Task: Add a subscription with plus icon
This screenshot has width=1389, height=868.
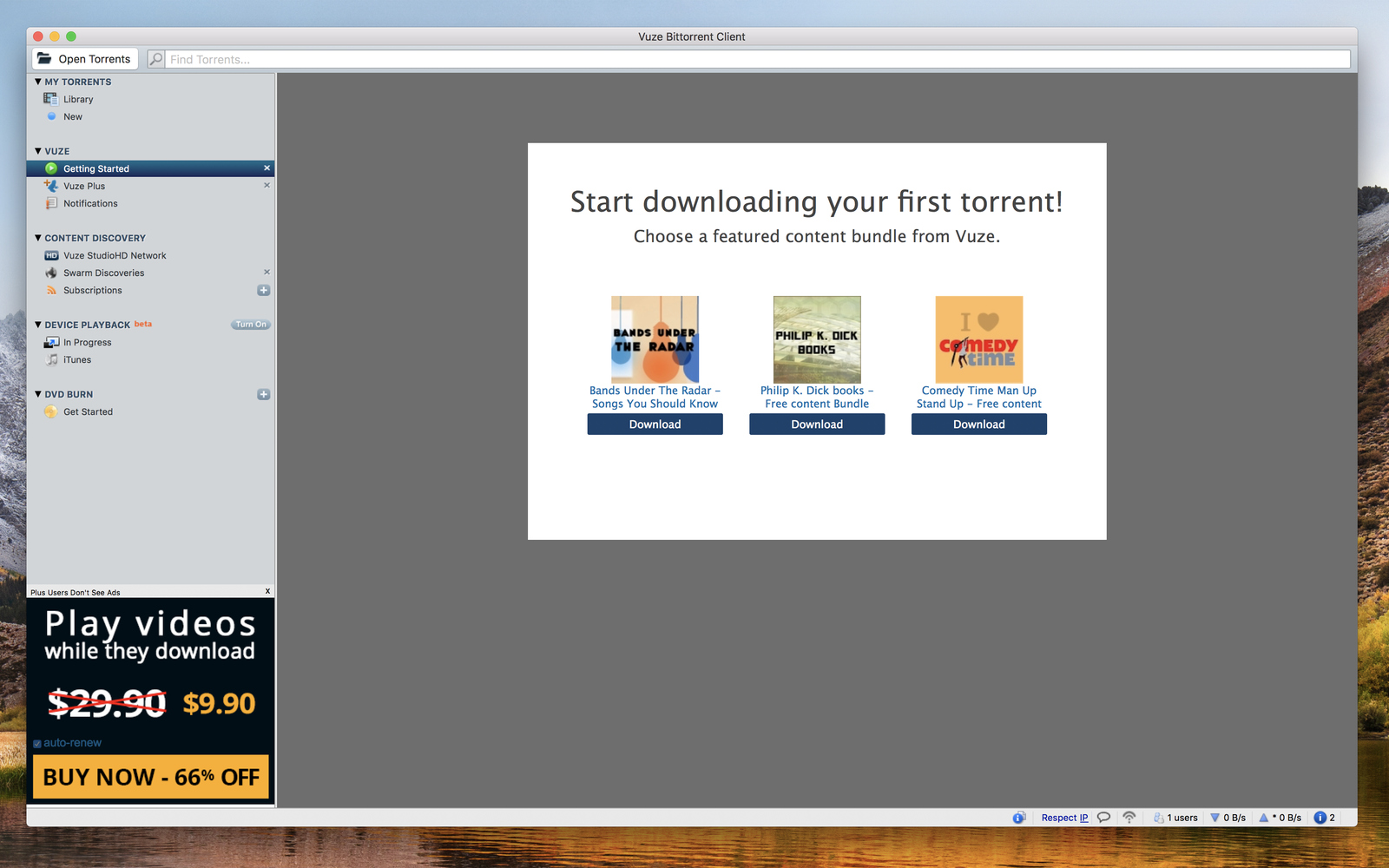Action: point(264,290)
